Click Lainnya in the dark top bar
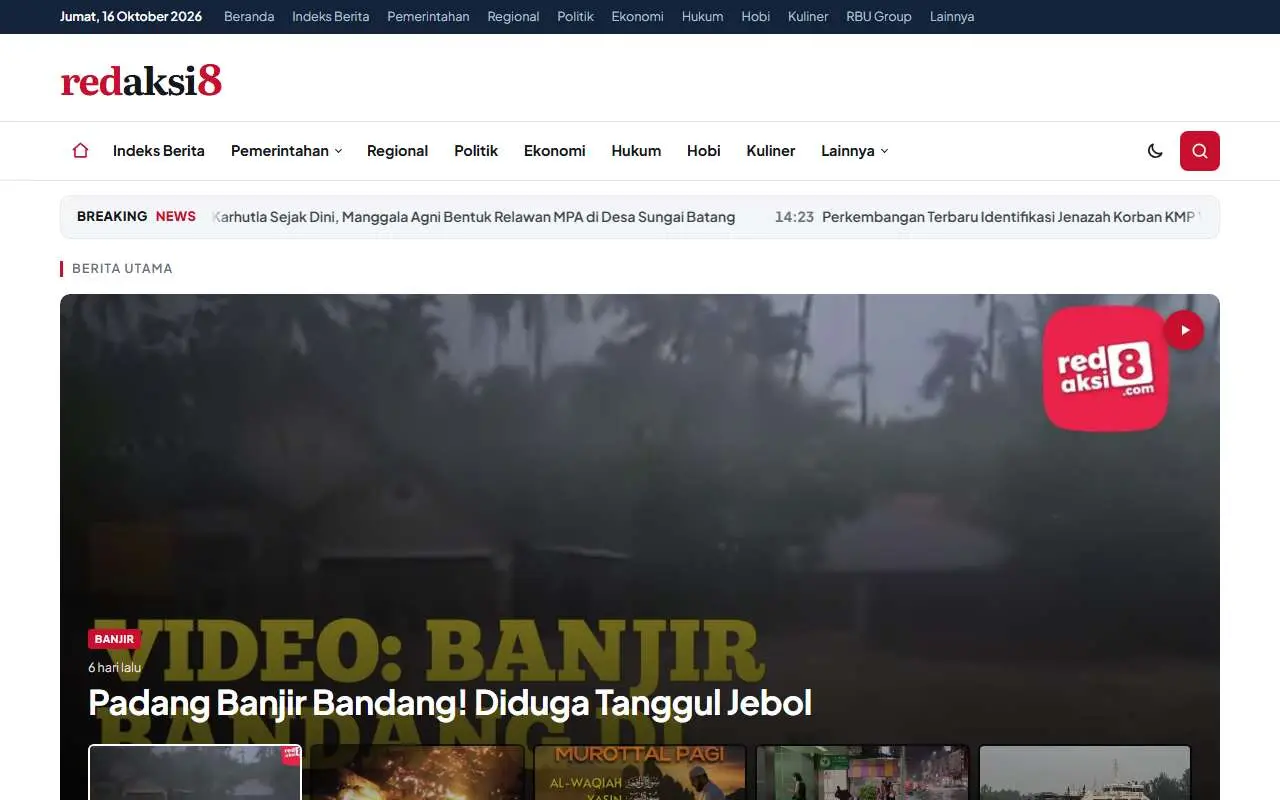 point(952,17)
